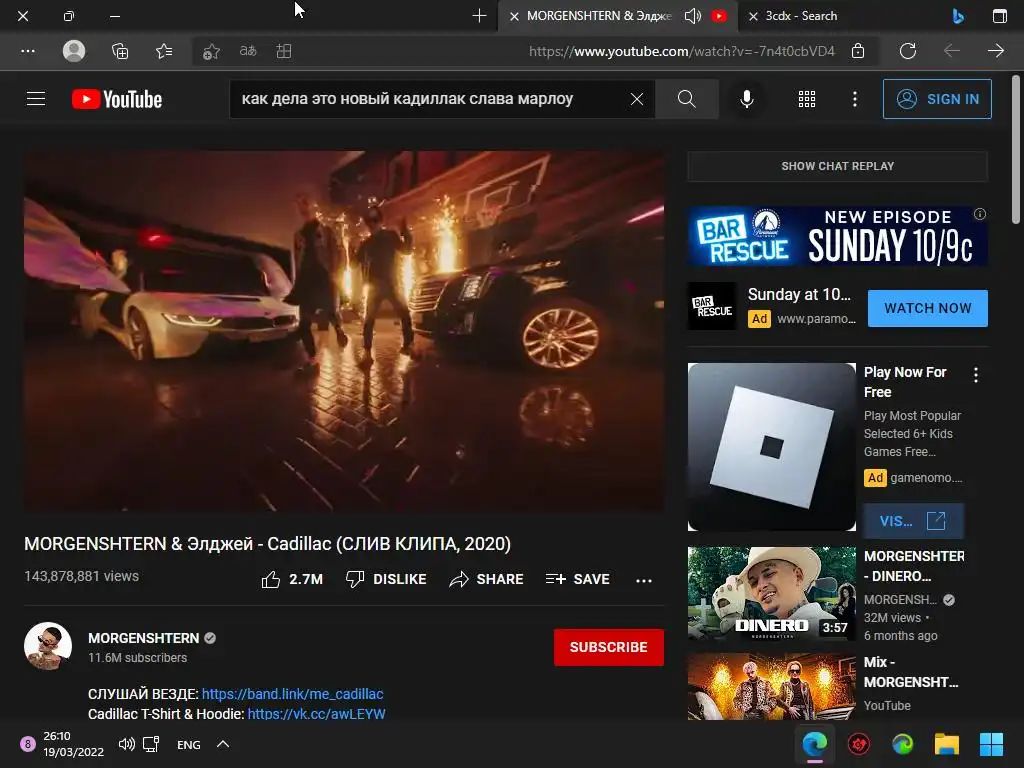Click WATCH NOW on Bar Rescue ad
The image size is (1024, 768).
click(927, 308)
